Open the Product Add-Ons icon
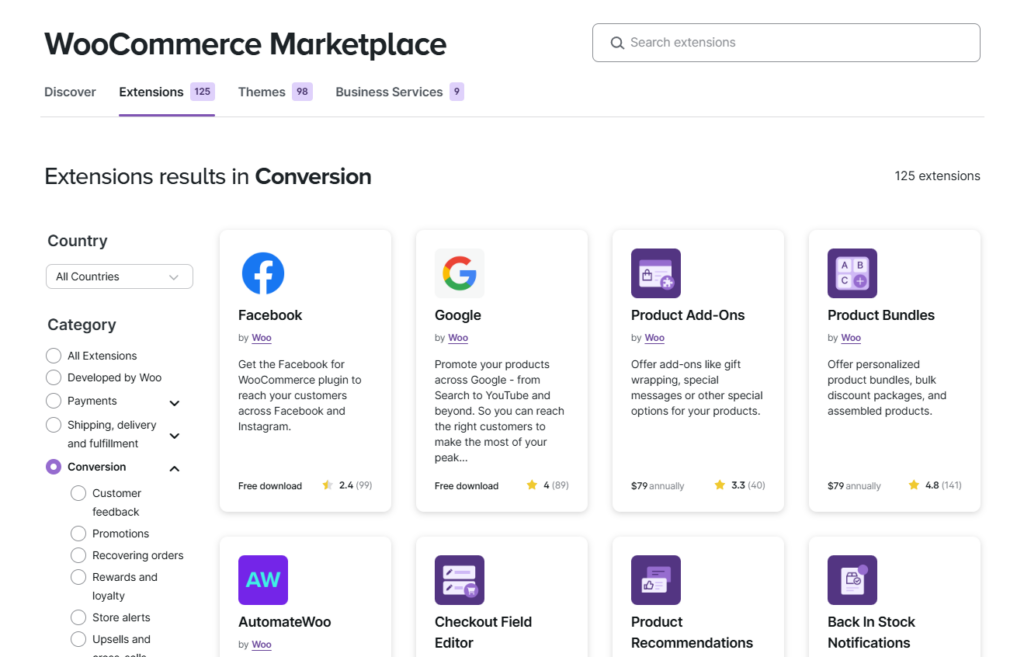This screenshot has height=657, width=1024. click(656, 273)
